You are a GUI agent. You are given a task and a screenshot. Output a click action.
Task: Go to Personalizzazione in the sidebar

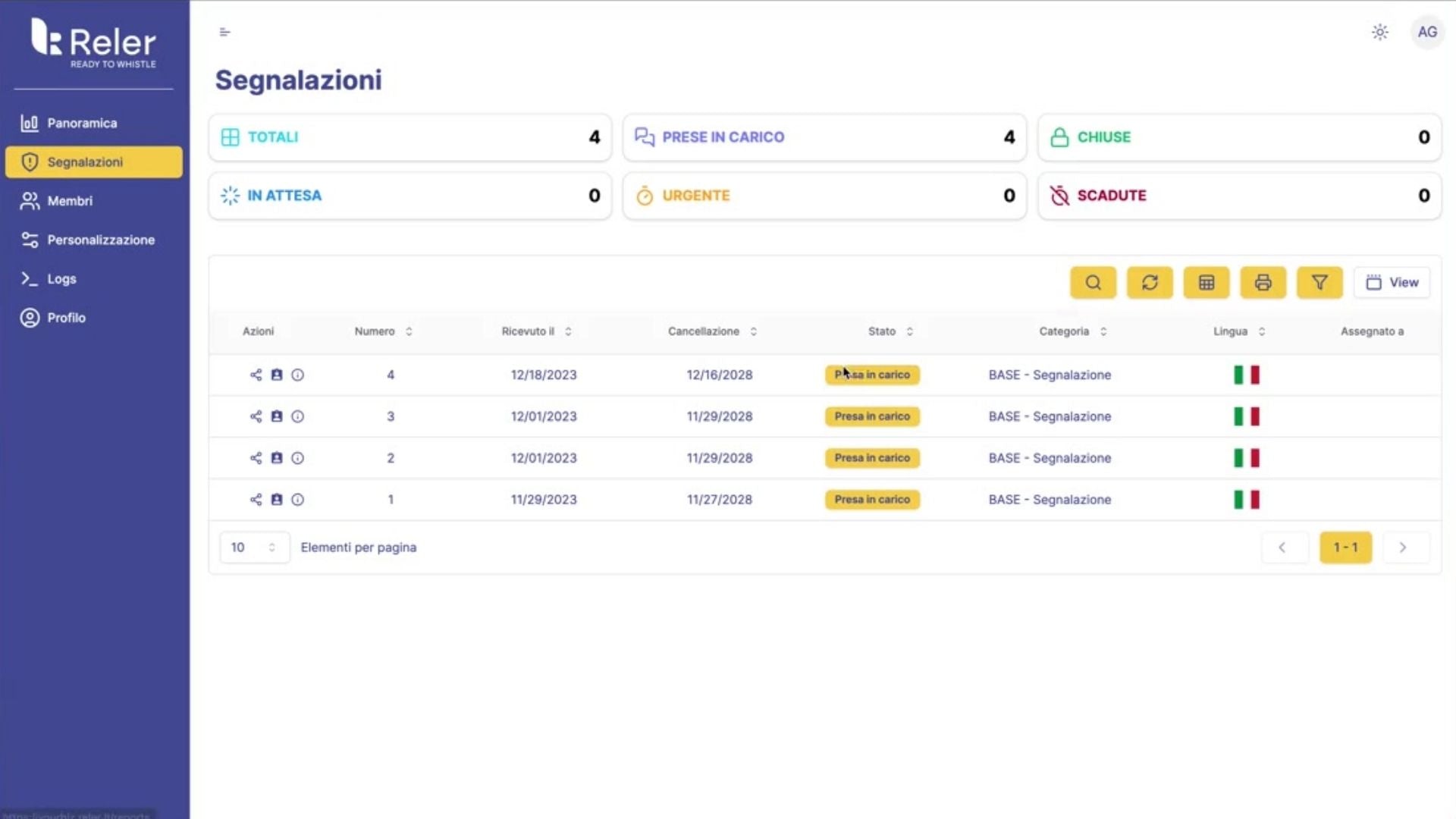click(x=100, y=240)
